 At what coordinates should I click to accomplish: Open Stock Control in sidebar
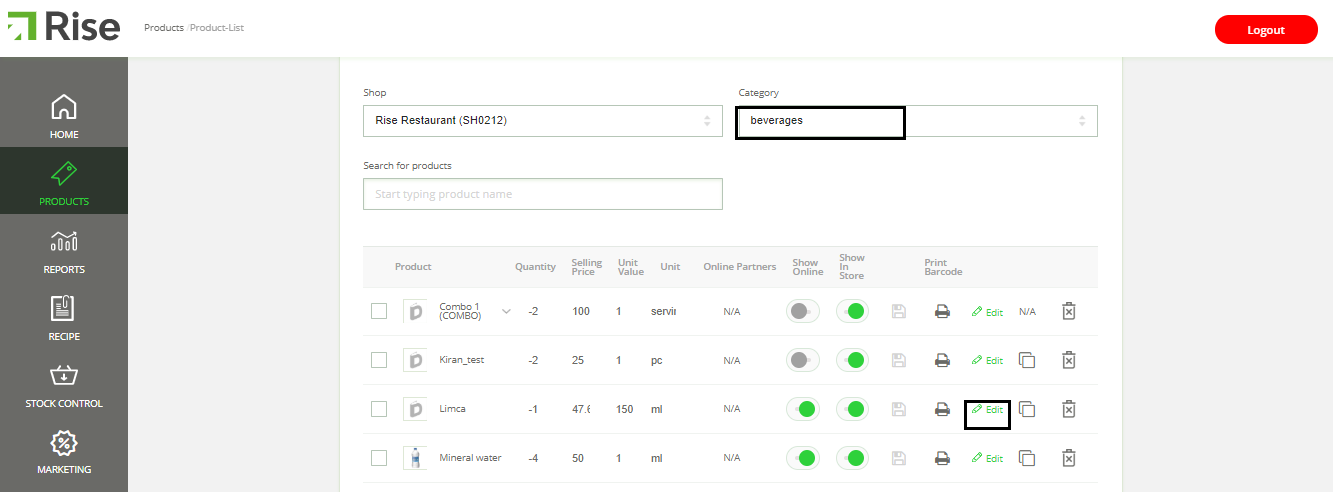64,385
